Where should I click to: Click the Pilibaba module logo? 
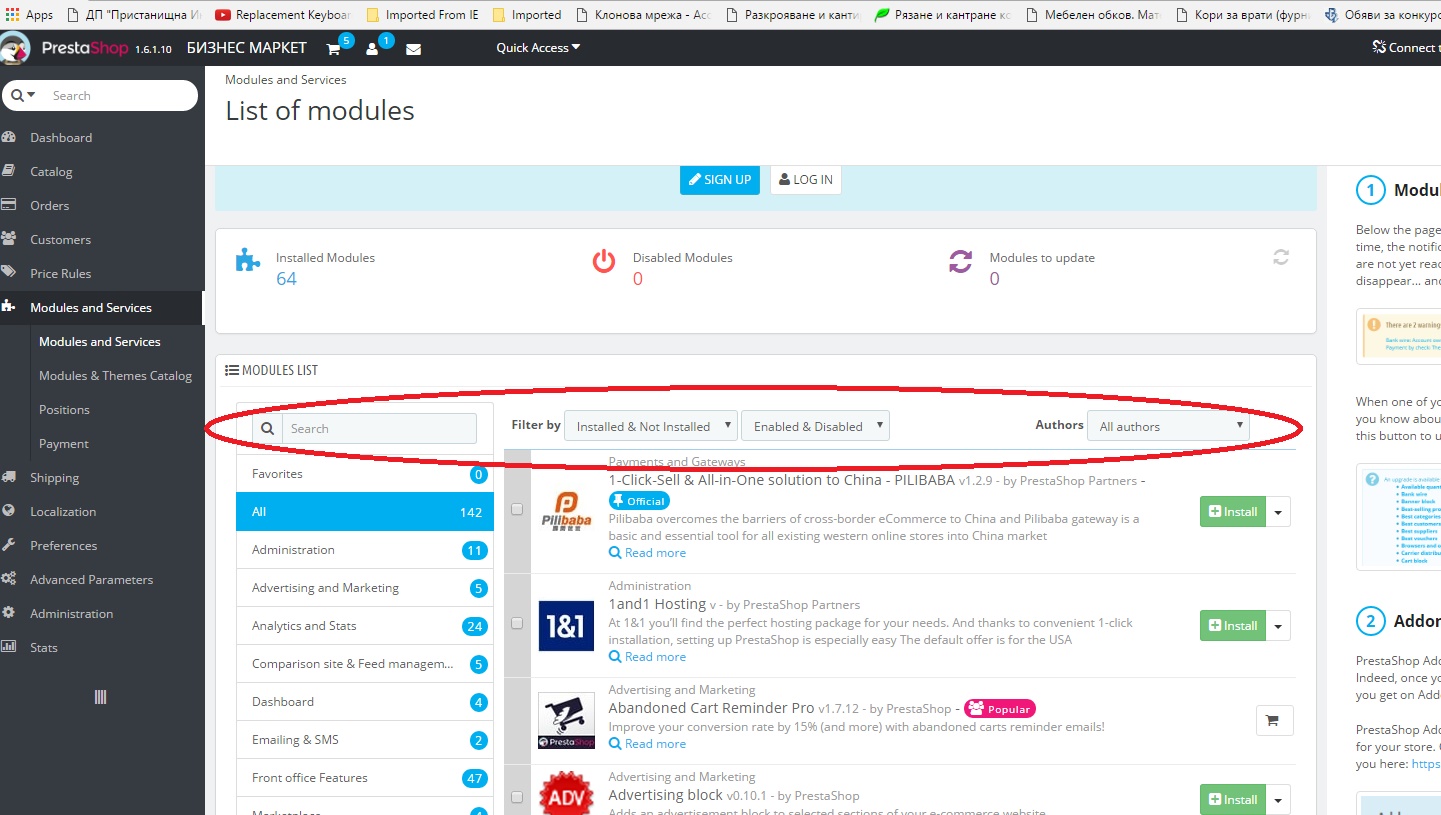566,511
